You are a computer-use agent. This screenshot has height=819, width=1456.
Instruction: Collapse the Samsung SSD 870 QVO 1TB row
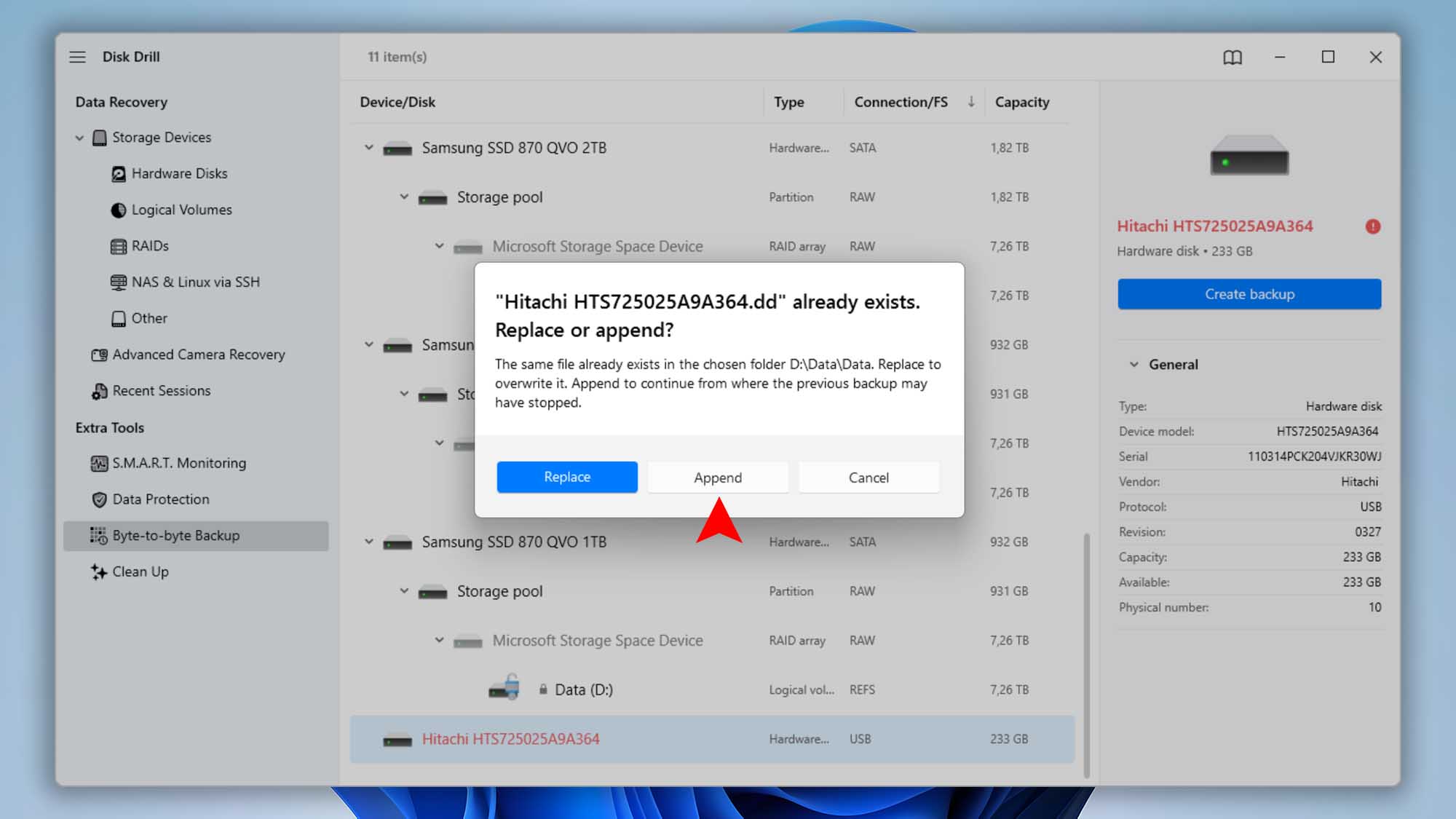[x=369, y=542]
